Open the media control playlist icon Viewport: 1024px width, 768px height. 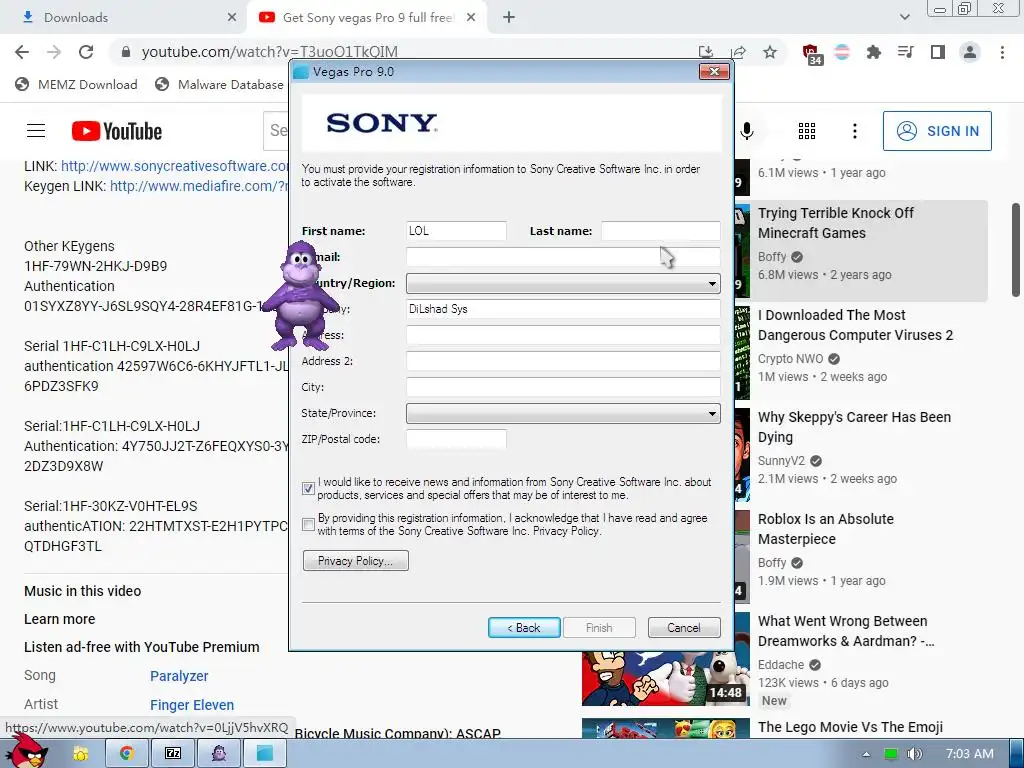pyautogui.click(x=905, y=52)
